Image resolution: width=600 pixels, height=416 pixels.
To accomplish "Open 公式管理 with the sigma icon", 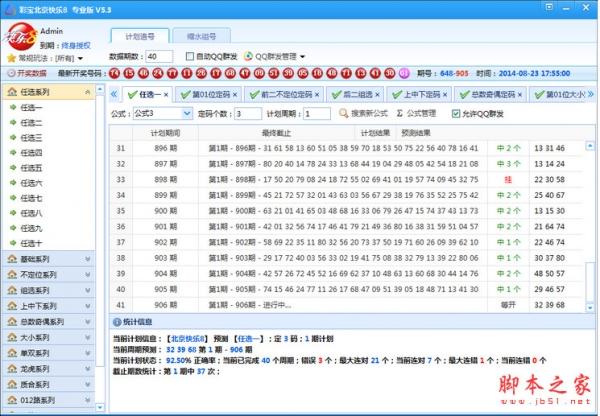I will click(416, 113).
